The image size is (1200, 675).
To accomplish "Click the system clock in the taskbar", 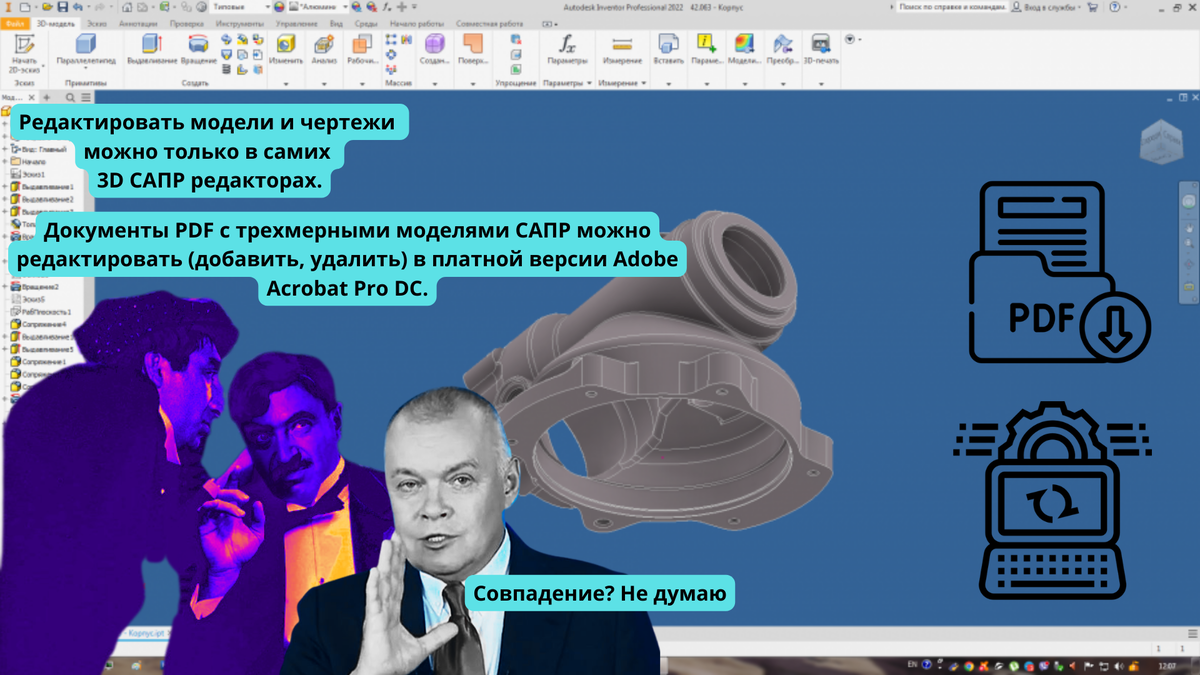I will tap(1166, 665).
